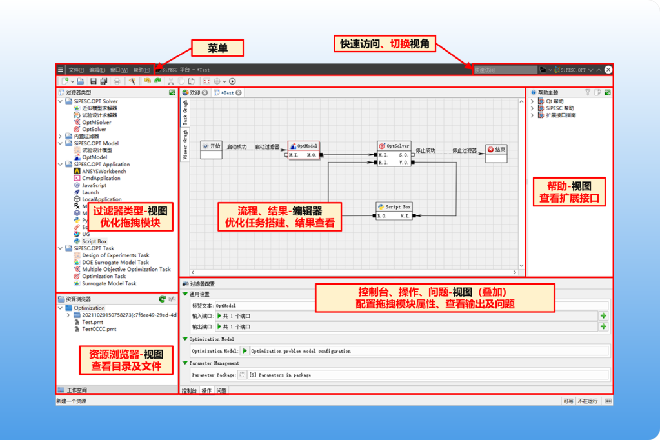Switch to the welcome editor tab
The image size is (660, 440).
click(x=195, y=93)
